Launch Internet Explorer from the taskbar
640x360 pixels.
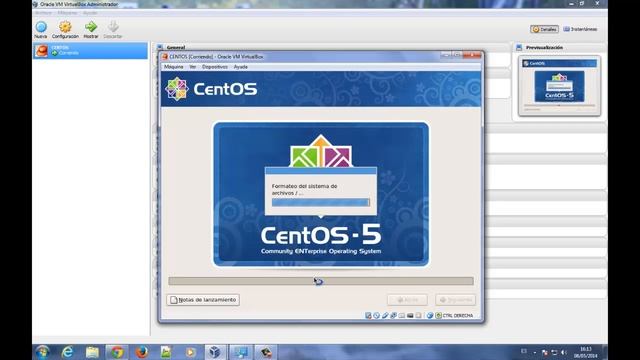67,352
